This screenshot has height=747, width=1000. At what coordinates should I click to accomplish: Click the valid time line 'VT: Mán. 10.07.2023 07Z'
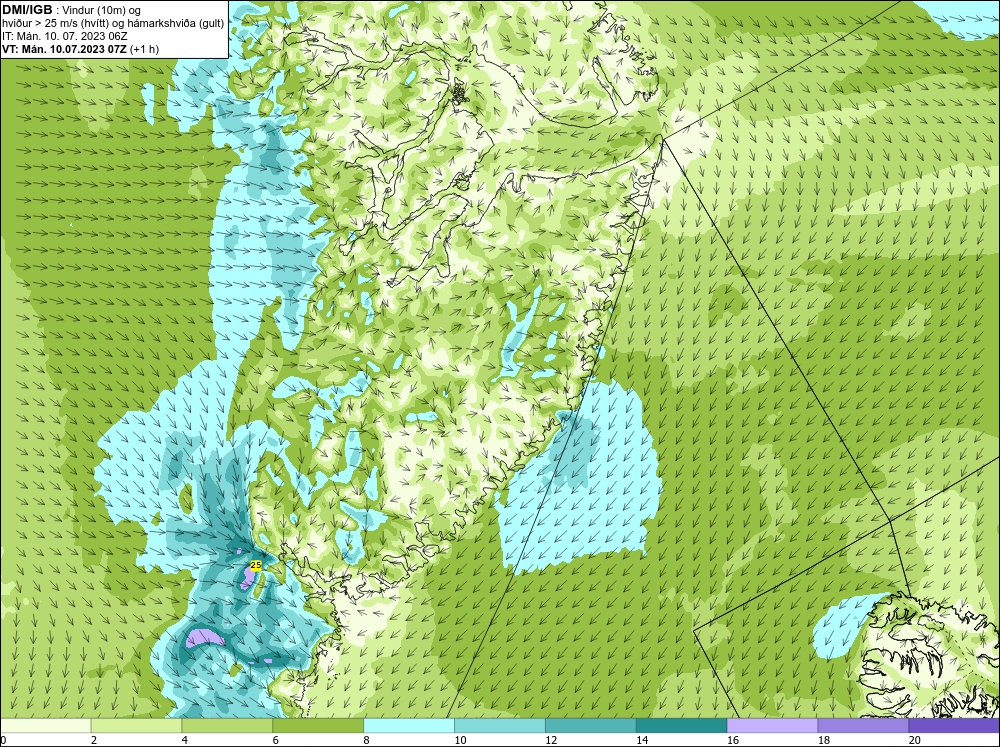pyautogui.click(x=66, y=49)
